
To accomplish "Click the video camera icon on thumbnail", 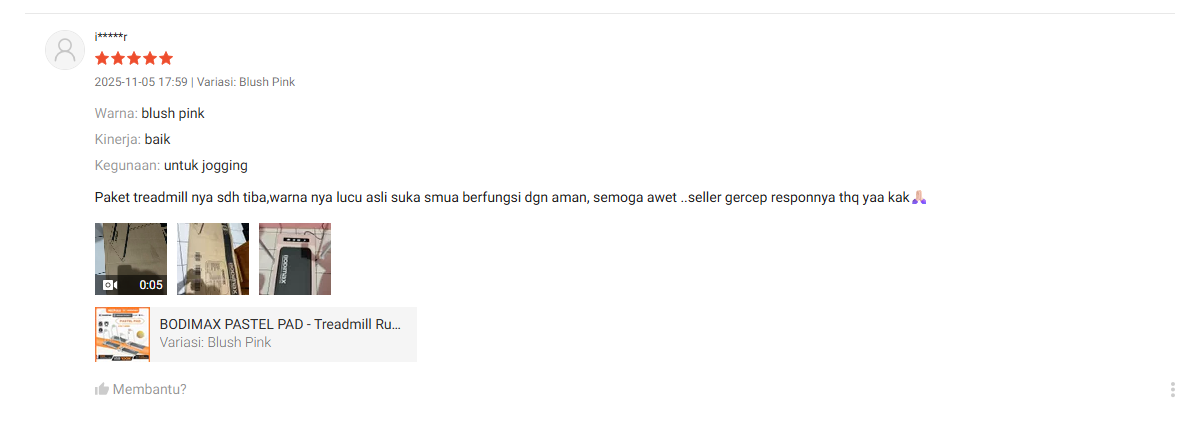I will [x=110, y=285].
